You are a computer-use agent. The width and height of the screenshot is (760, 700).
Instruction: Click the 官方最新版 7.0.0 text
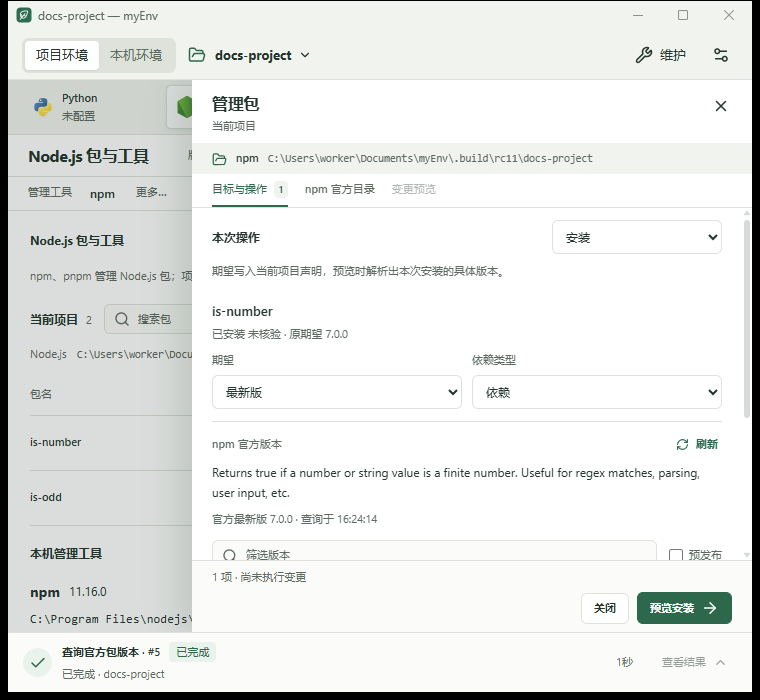[253, 519]
